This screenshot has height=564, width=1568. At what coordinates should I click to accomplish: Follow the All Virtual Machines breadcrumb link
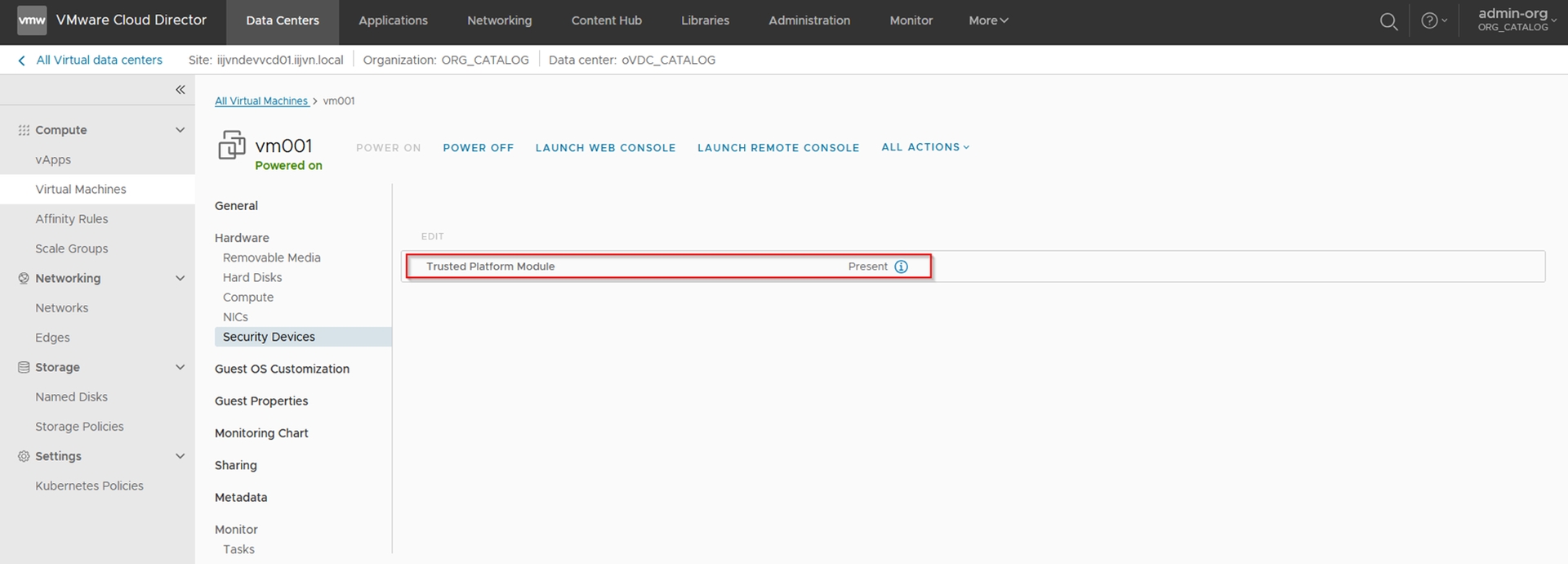(261, 101)
